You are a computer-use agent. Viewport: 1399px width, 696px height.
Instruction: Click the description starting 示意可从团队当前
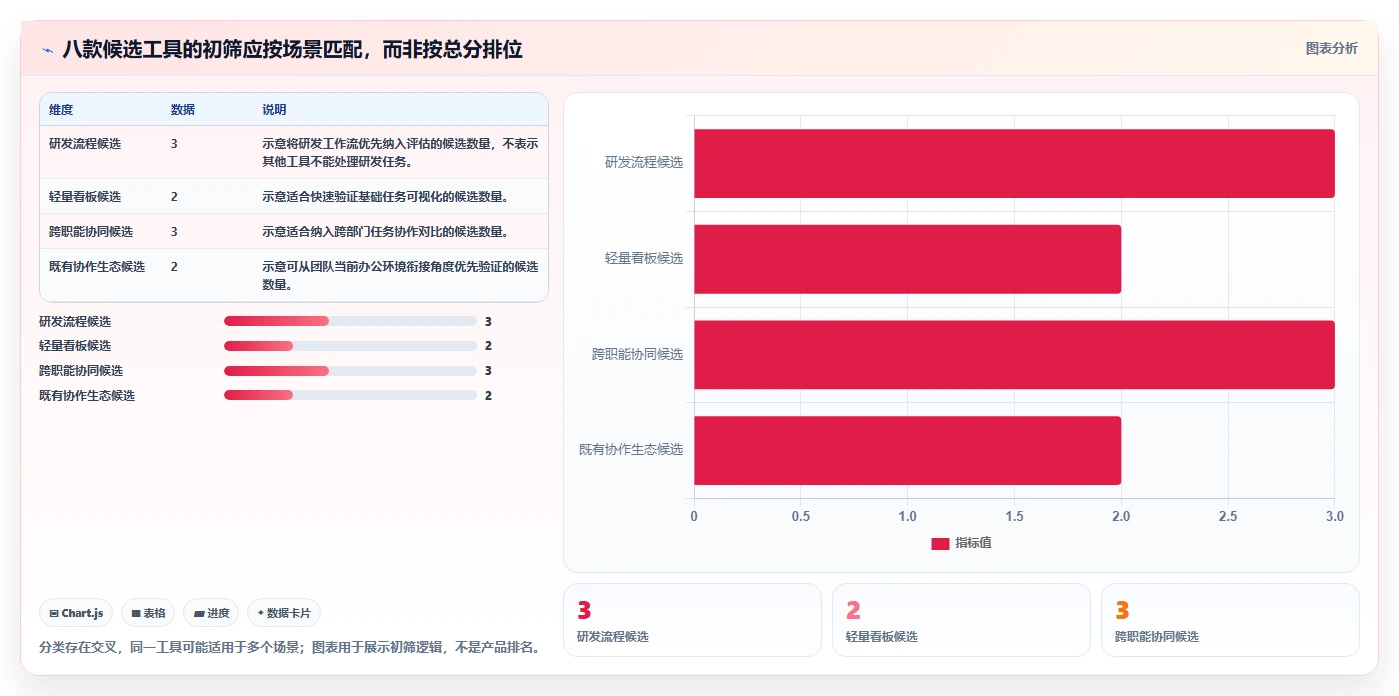400,276
